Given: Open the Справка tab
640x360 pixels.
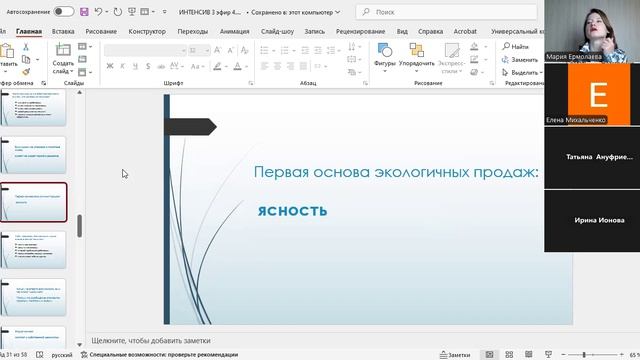Looking at the screenshot, I should [x=430, y=31].
